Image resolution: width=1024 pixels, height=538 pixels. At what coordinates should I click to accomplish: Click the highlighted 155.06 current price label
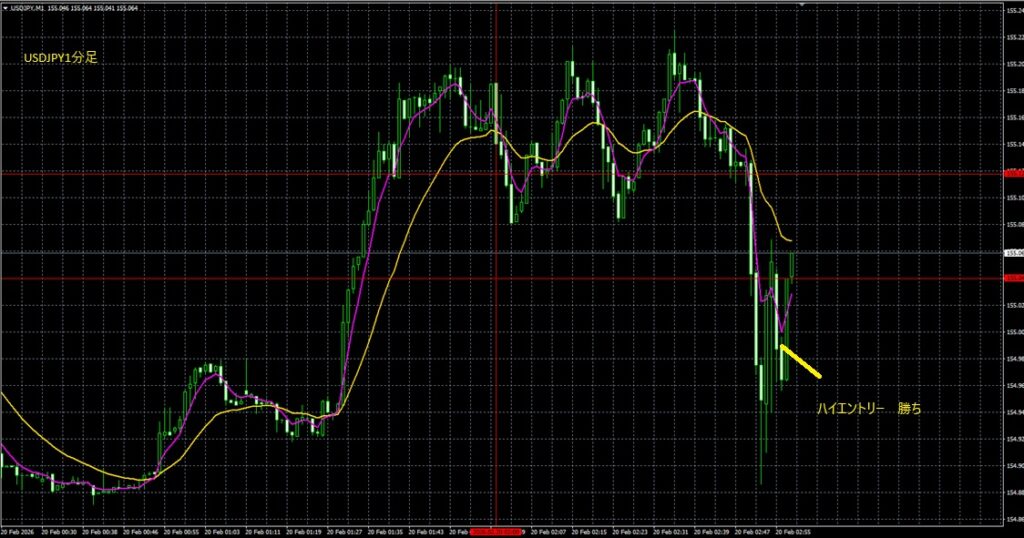click(1014, 253)
